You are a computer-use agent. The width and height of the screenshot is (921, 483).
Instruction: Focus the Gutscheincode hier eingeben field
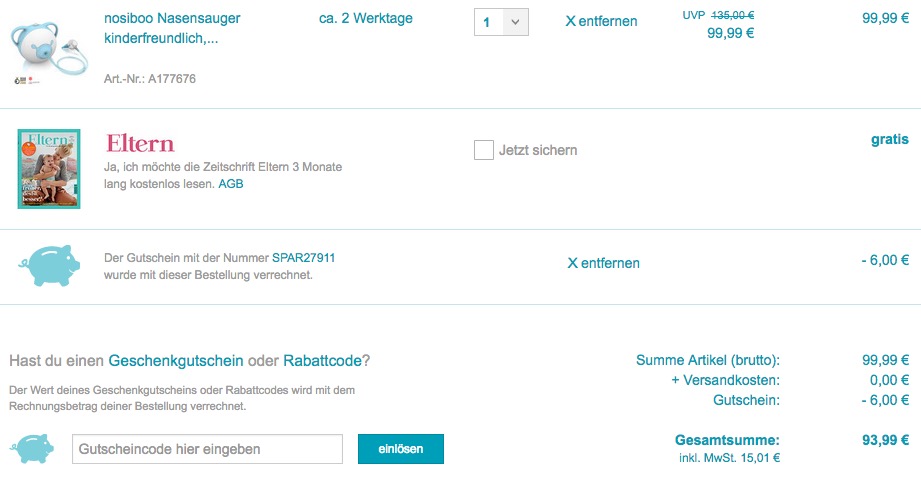(x=207, y=449)
